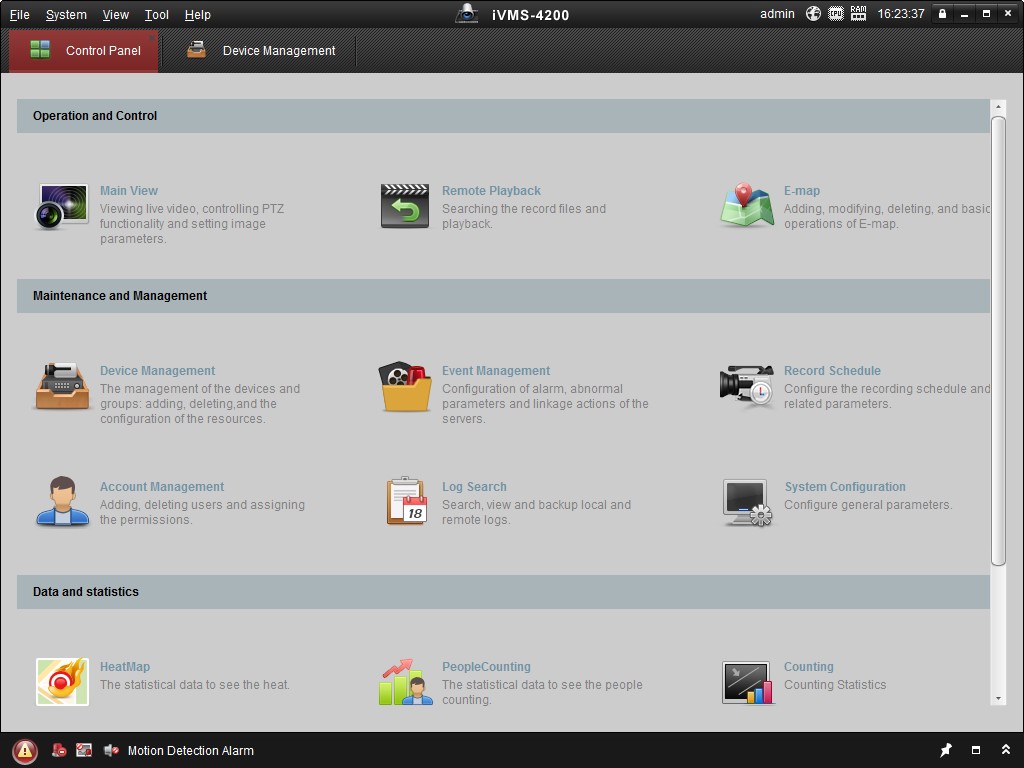
Task: Click the scrollbar up arrow
Action: (x=998, y=107)
